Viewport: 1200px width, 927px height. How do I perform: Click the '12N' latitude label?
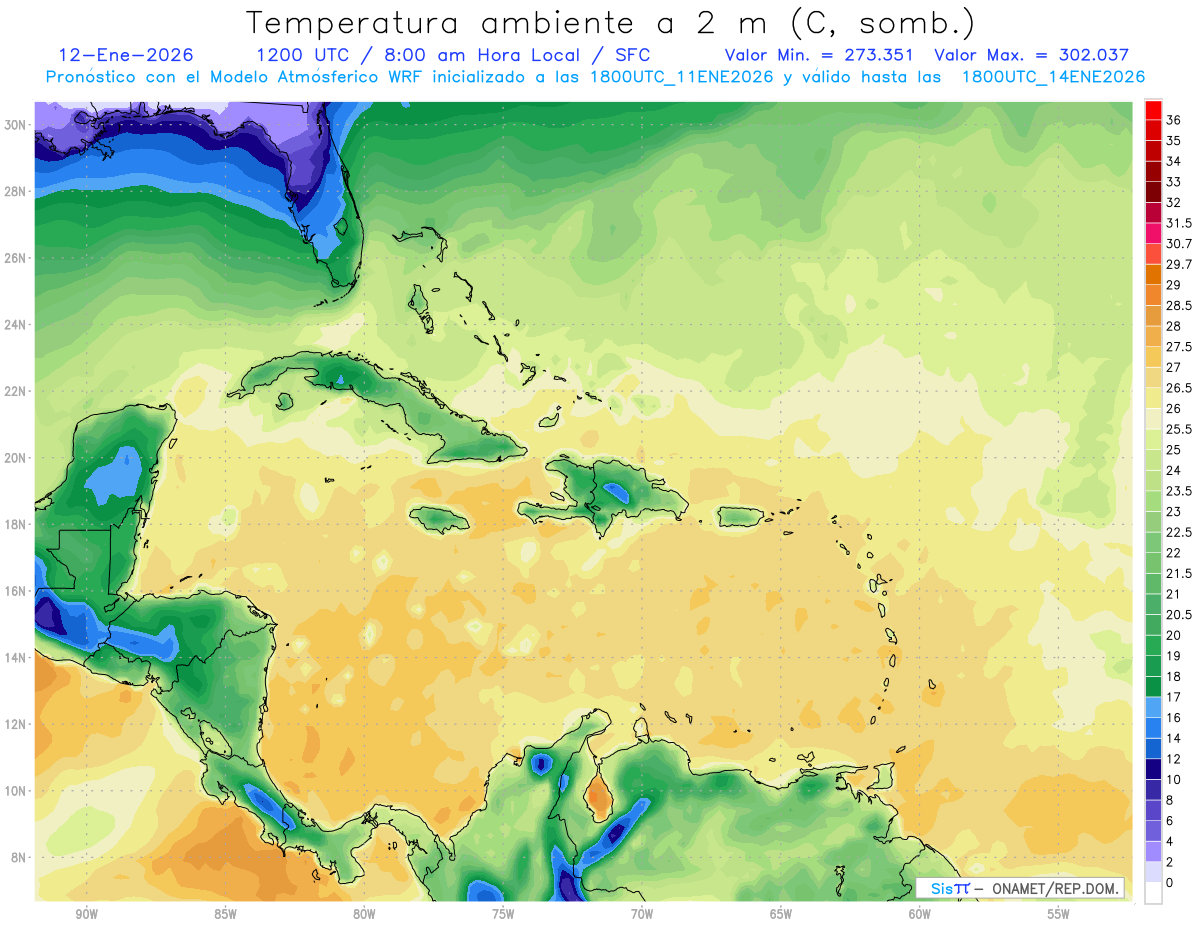15,724
